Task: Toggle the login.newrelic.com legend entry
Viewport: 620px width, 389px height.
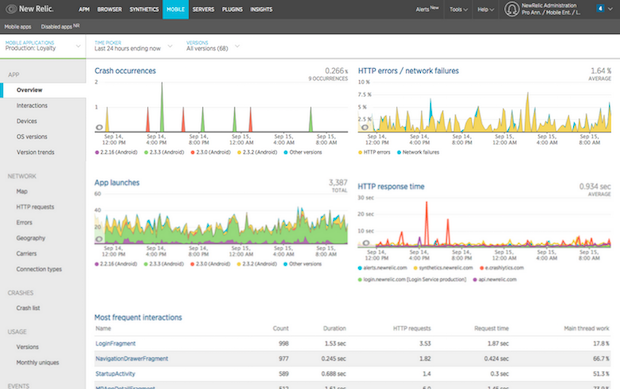Action: coord(412,279)
